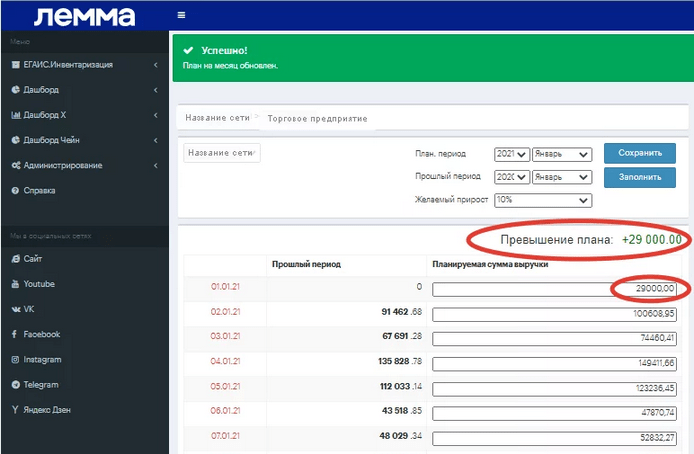Click the Яндекс Дзен icon

[15, 410]
